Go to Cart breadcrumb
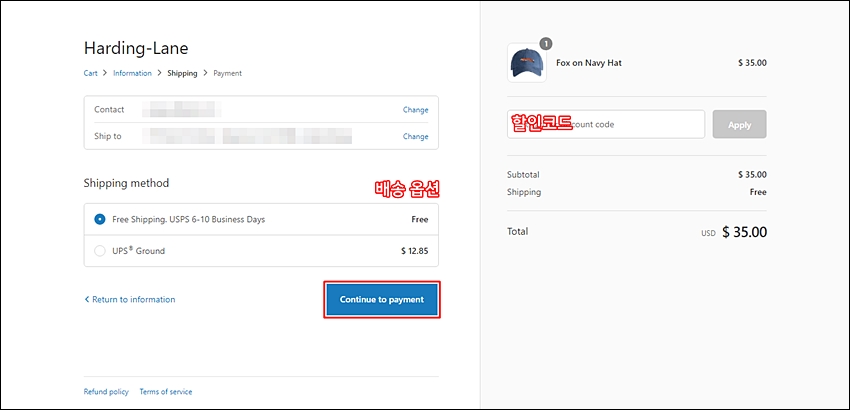Viewport: 850px width, 410px height. [x=91, y=73]
